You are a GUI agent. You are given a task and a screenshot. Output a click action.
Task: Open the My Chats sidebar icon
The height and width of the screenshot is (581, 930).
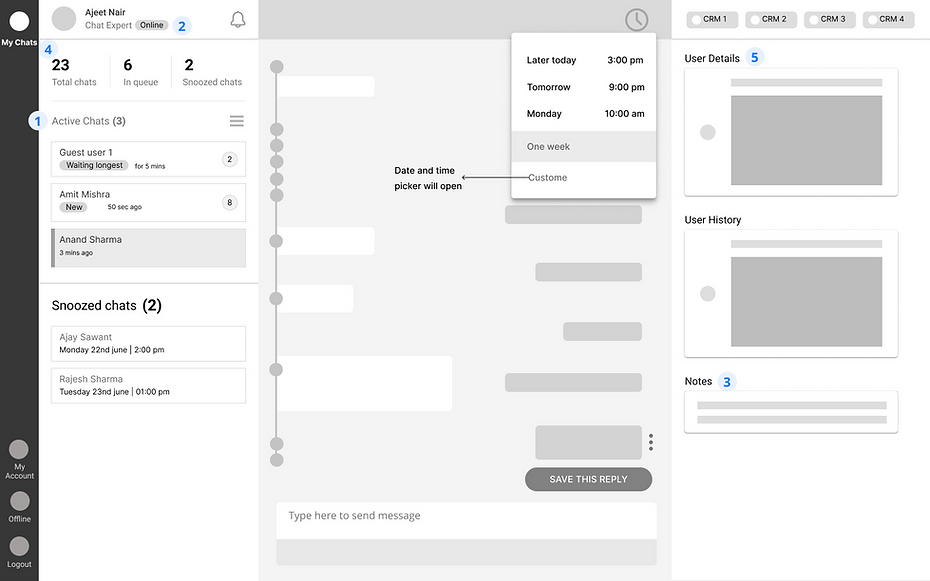tap(19, 21)
